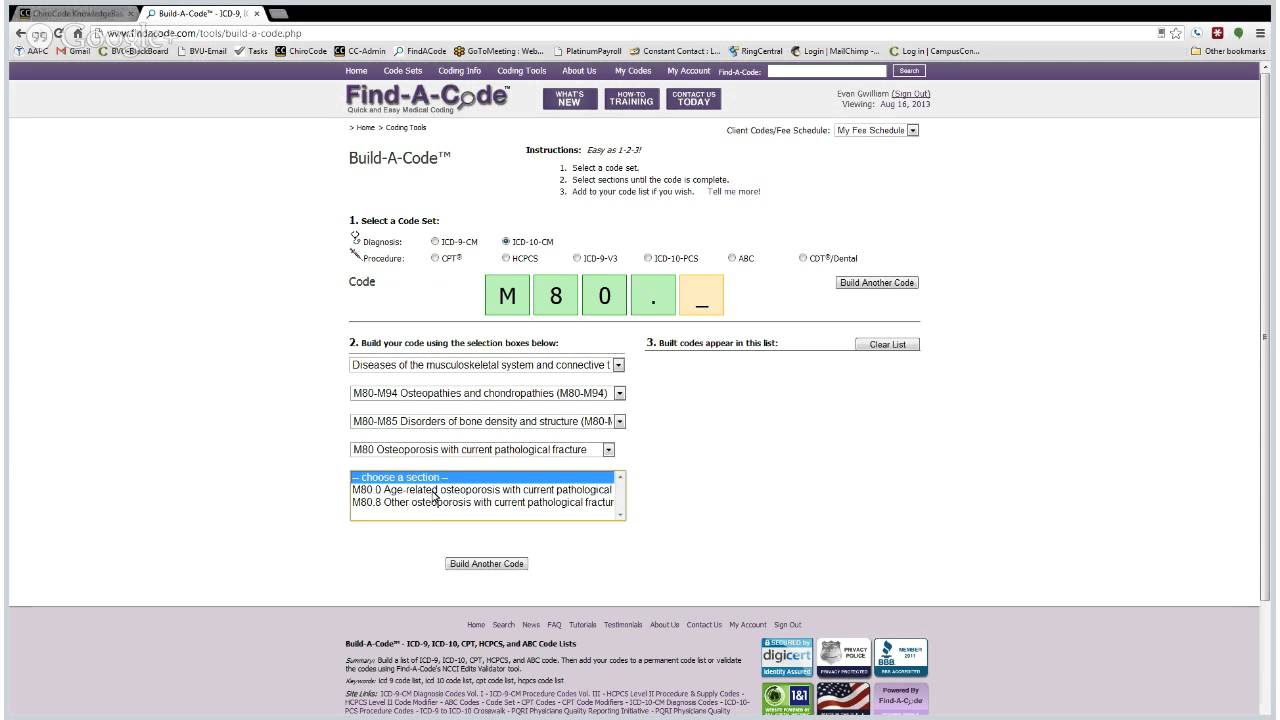
Task: Select the HCPCS radio button
Action: point(506,258)
